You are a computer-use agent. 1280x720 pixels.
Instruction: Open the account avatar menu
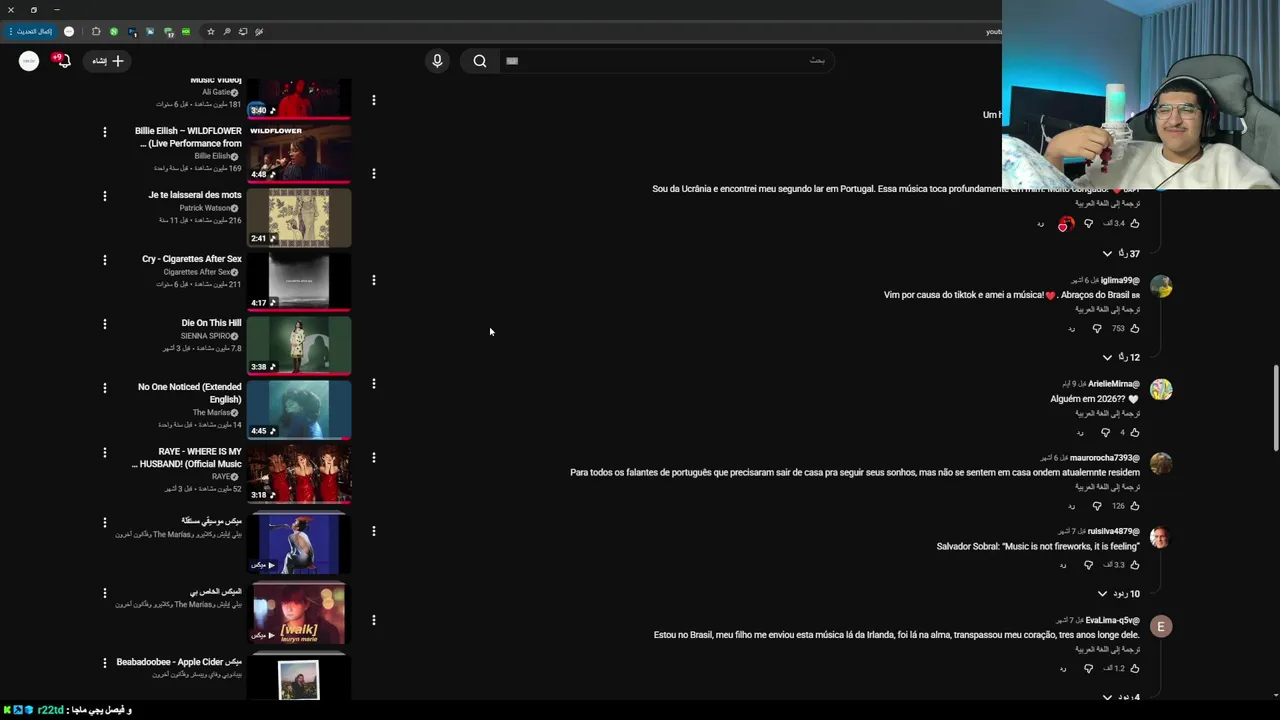29,61
